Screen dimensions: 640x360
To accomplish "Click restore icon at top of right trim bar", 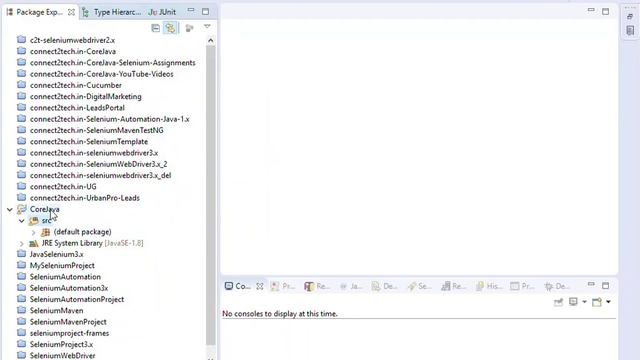I will click(x=630, y=16).
